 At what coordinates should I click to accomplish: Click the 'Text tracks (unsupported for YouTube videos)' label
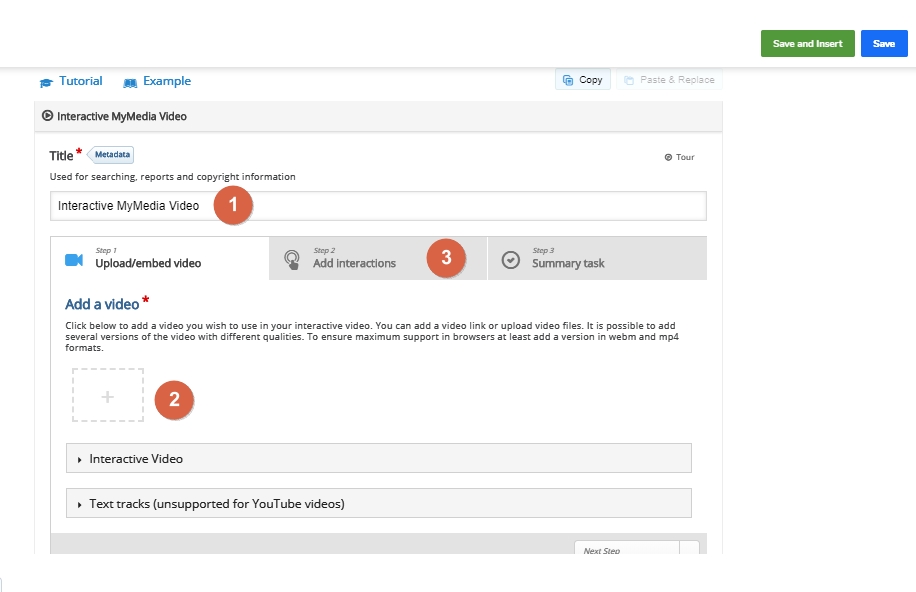[217, 504]
